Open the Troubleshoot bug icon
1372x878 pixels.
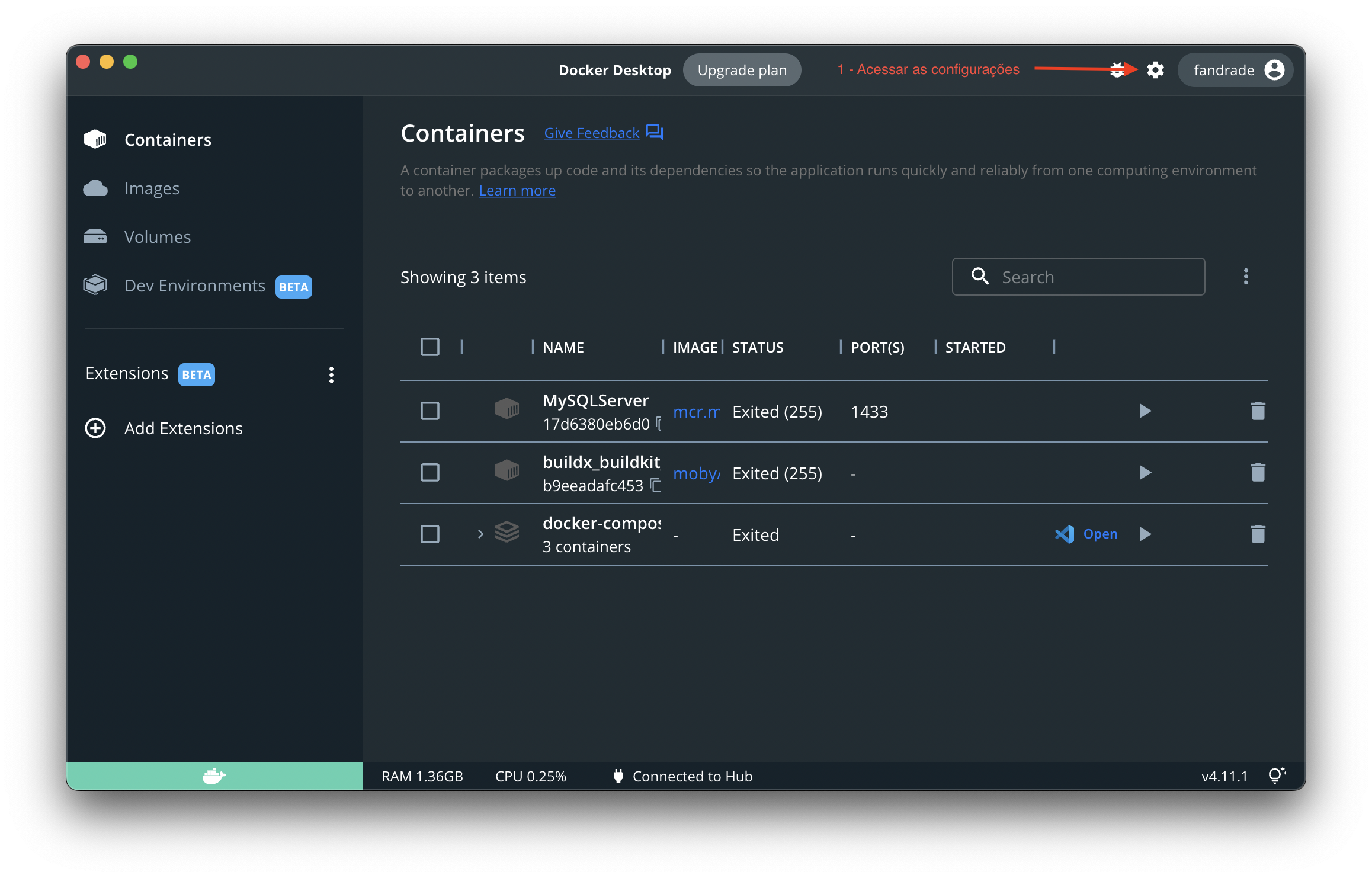[x=1117, y=70]
